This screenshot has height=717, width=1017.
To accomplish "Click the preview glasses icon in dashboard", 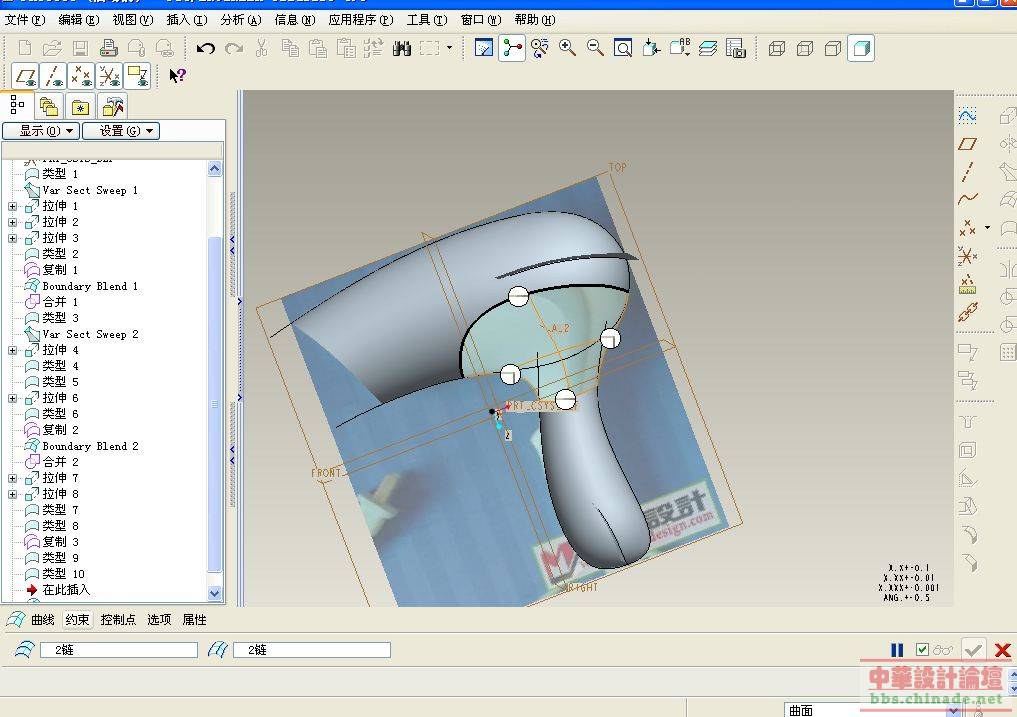I will [942, 650].
